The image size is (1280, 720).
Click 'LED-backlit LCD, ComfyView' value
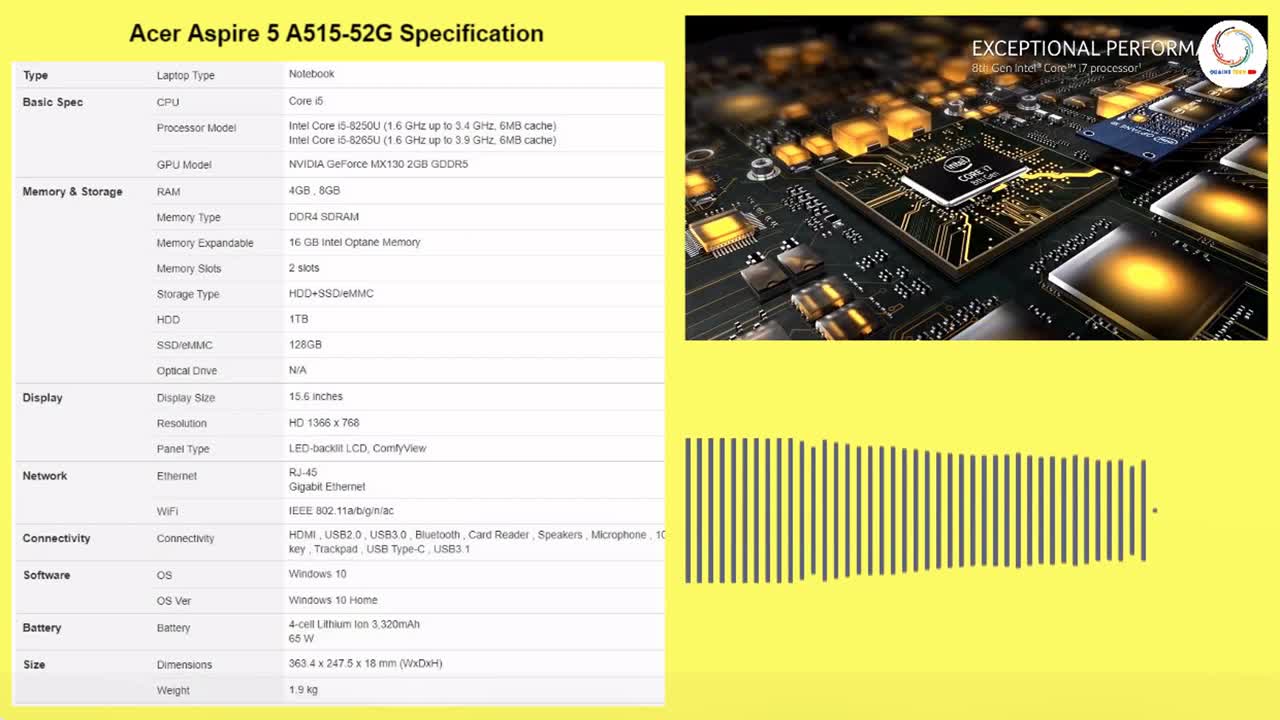357,448
